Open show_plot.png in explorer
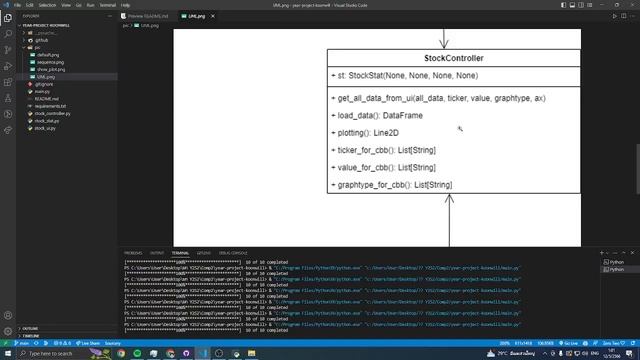 pyautogui.click(x=67, y=69)
